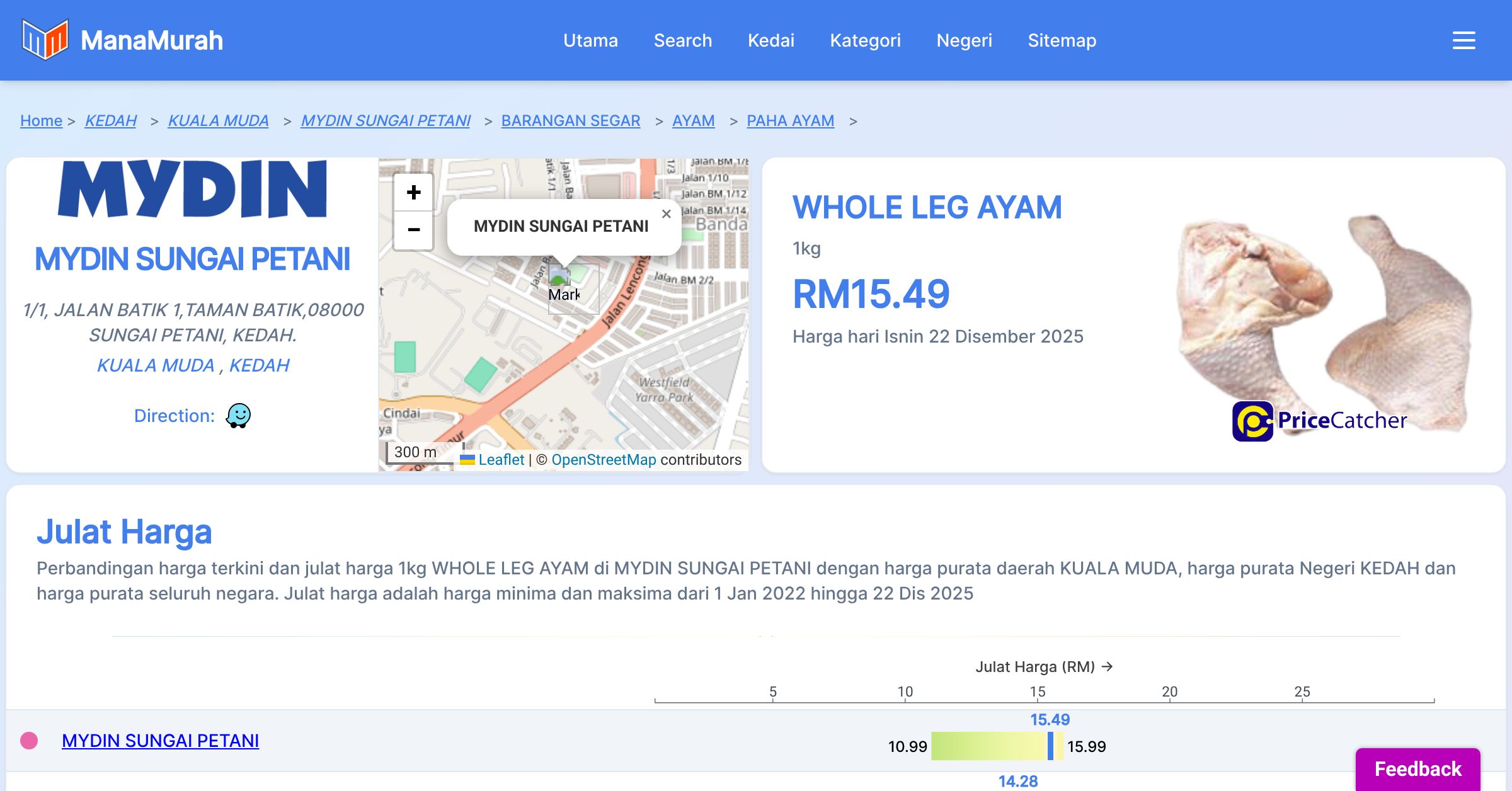The width and height of the screenshot is (1512, 791).
Task: Open the Search navigation link
Action: (x=682, y=40)
